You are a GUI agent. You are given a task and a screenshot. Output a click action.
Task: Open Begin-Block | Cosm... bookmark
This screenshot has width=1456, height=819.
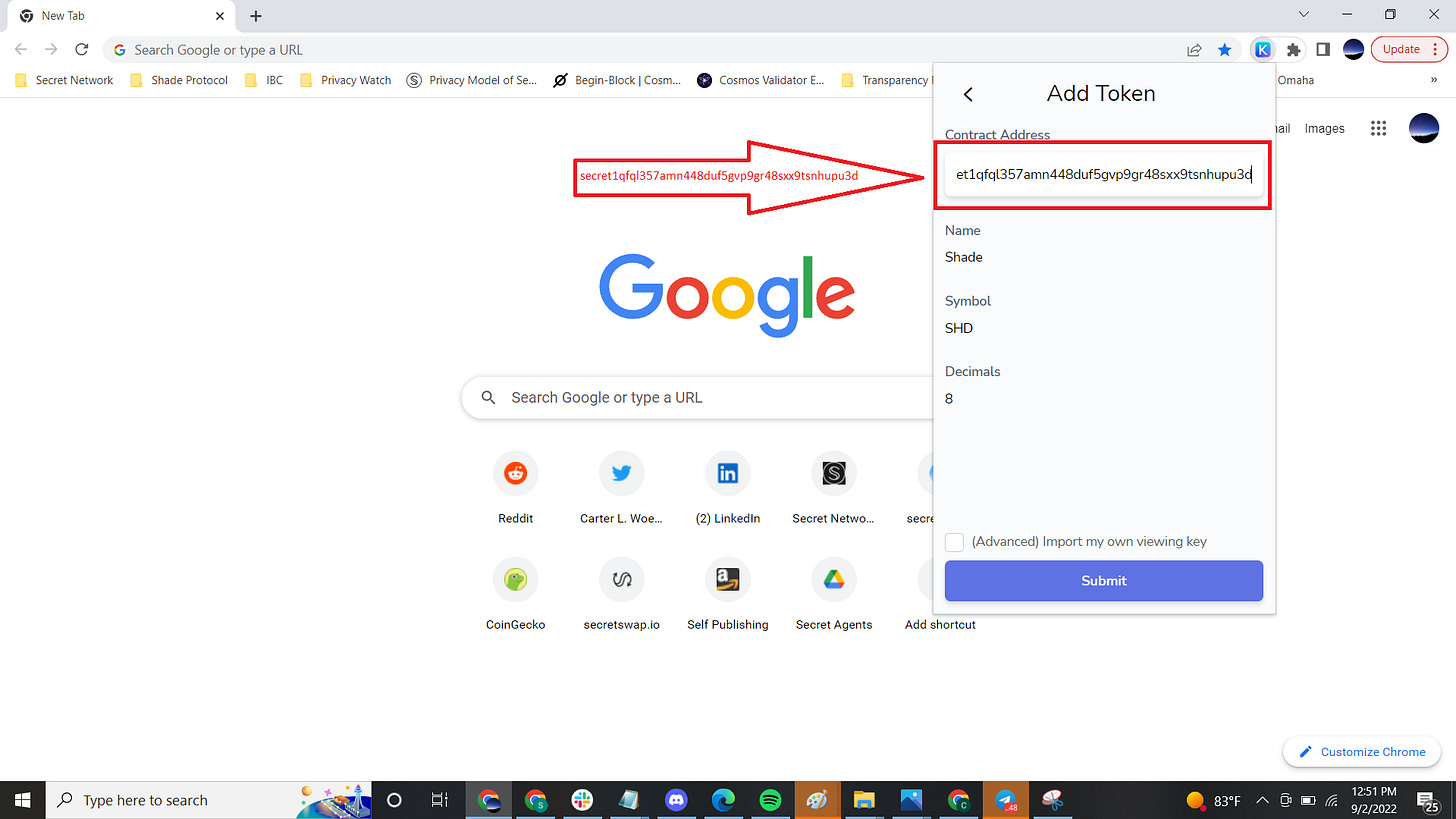pyautogui.click(x=617, y=80)
